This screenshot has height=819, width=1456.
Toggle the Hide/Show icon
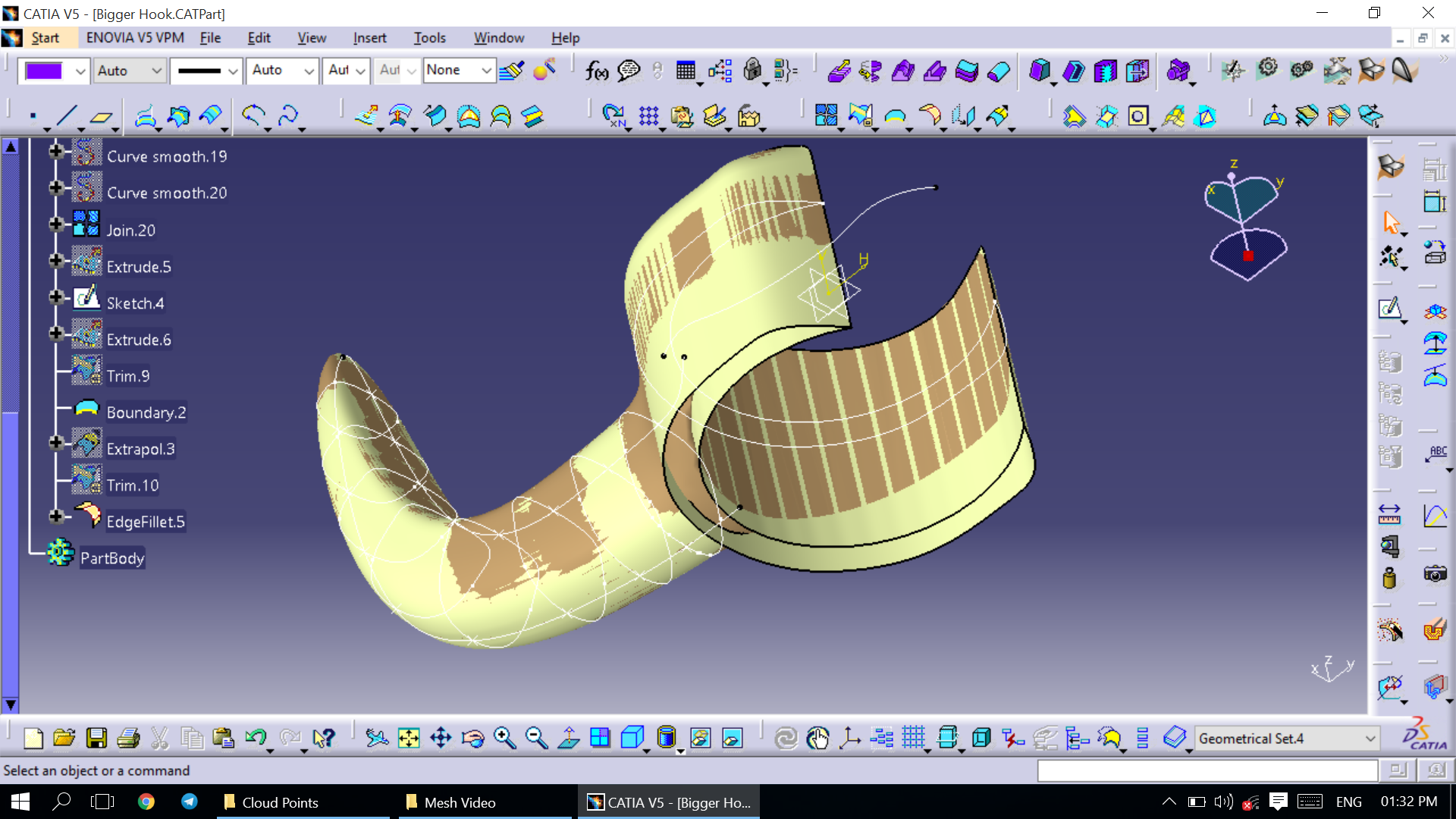click(x=700, y=738)
